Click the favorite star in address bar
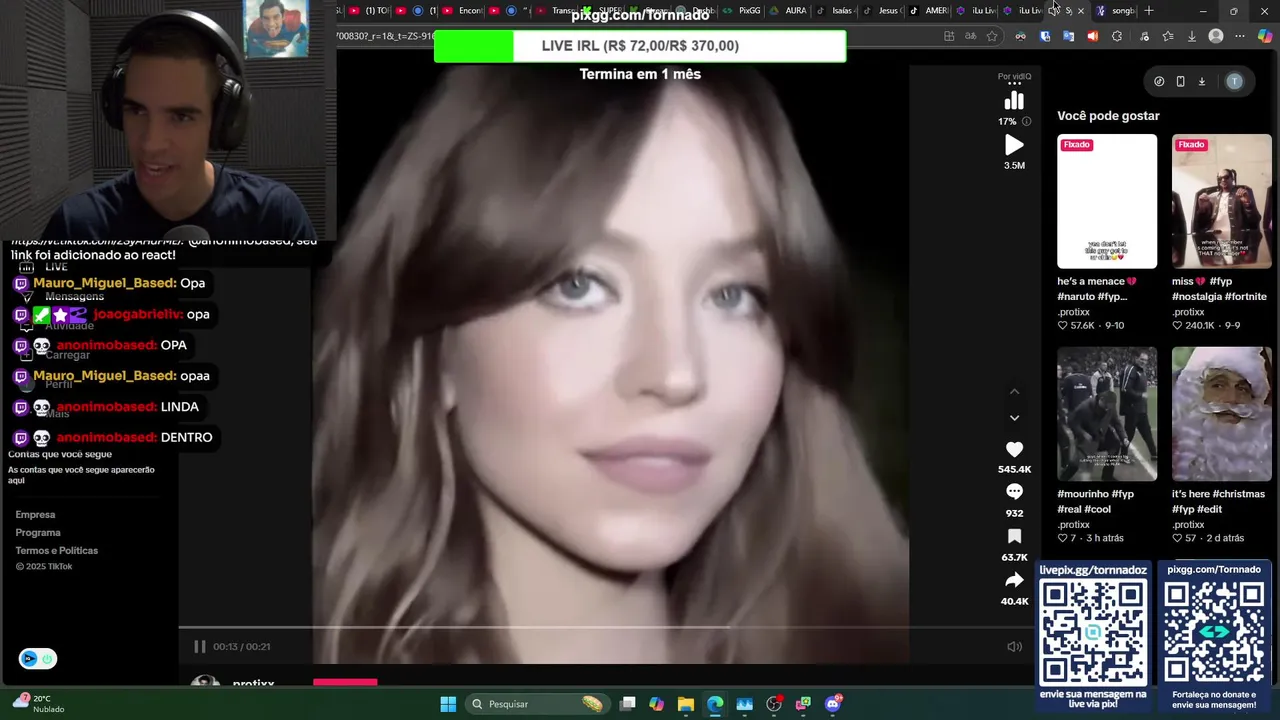 click(x=992, y=37)
